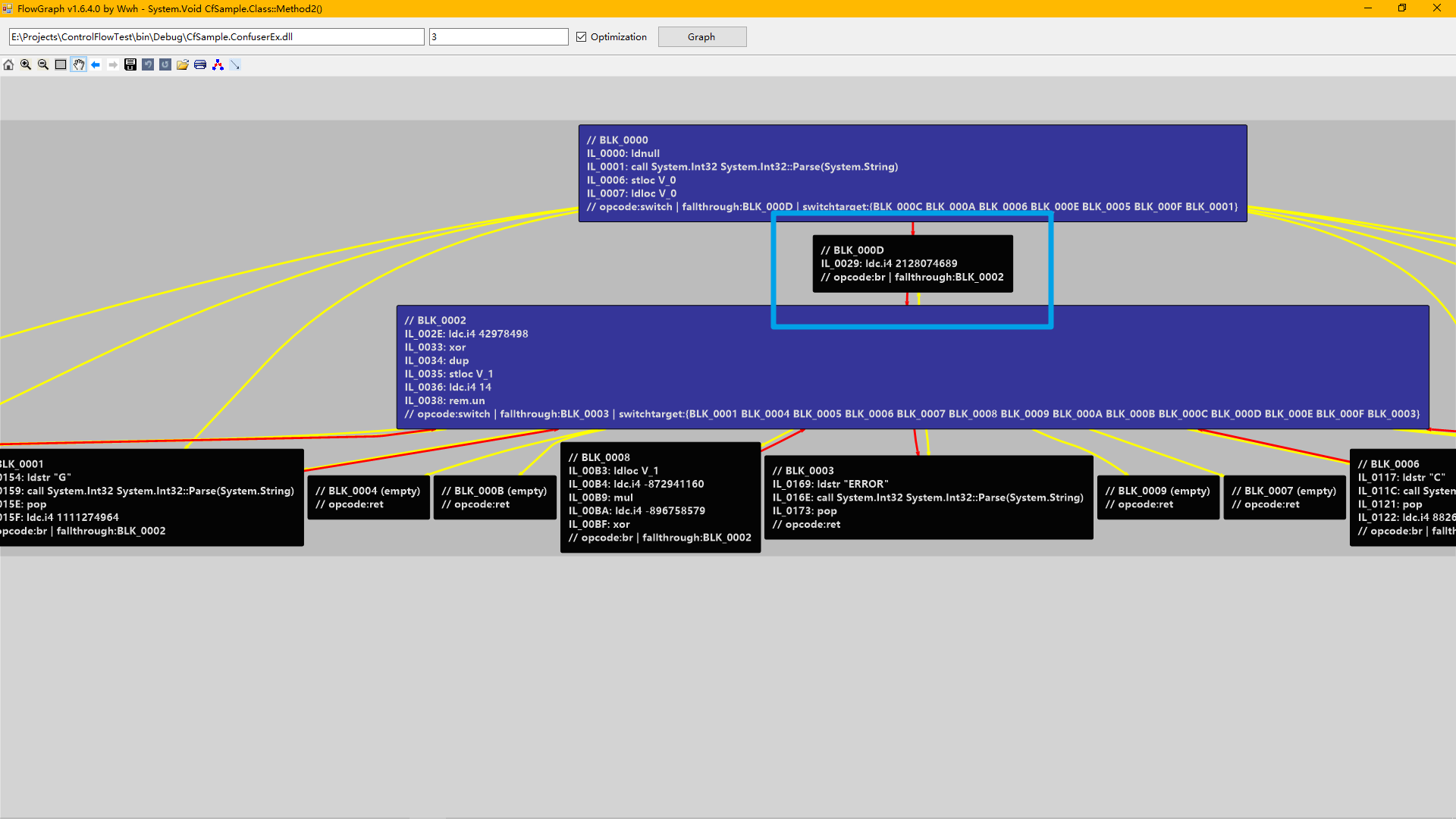1456x819 pixels.
Task: Save graph with the floppy disk icon
Action: pos(130,65)
